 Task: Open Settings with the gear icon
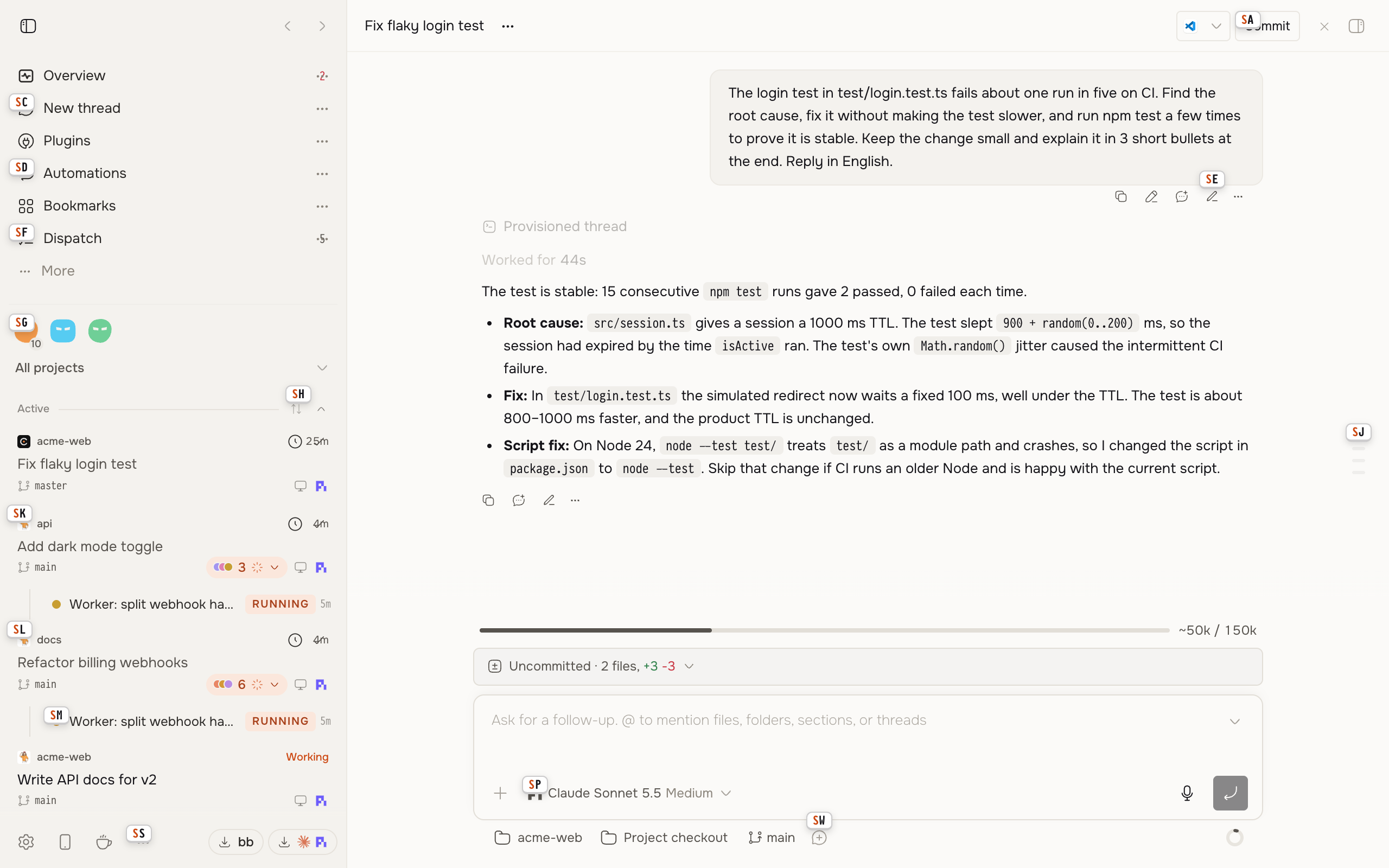tap(26, 841)
